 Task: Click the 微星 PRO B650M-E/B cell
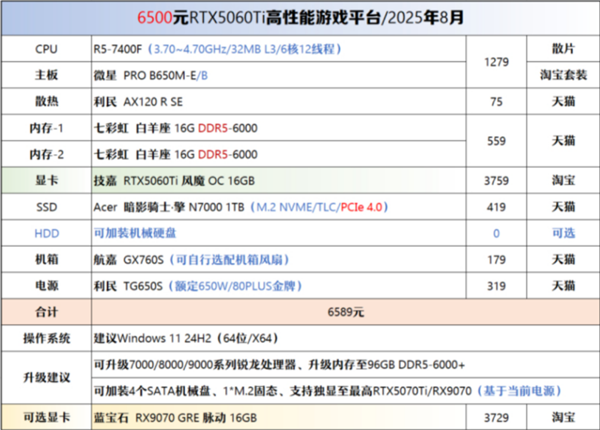(x=279, y=75)
